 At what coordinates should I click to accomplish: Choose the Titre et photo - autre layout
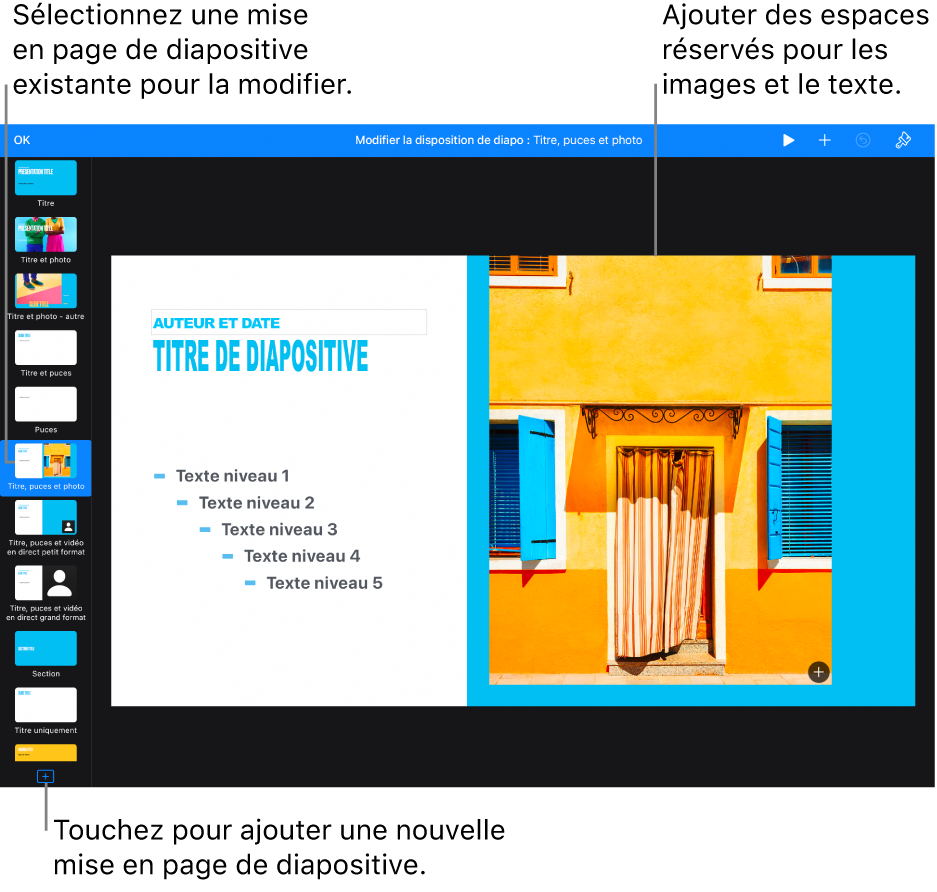46,291
